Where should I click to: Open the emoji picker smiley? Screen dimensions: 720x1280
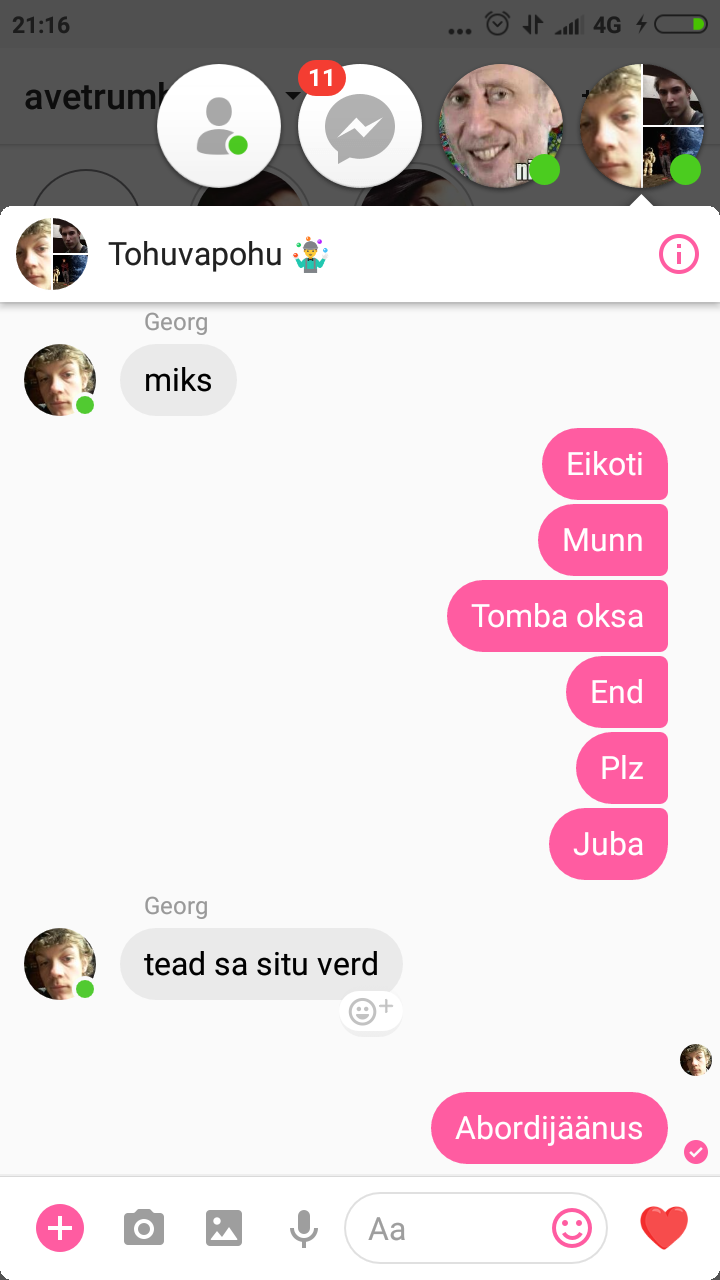click(x=572, y=1227)
